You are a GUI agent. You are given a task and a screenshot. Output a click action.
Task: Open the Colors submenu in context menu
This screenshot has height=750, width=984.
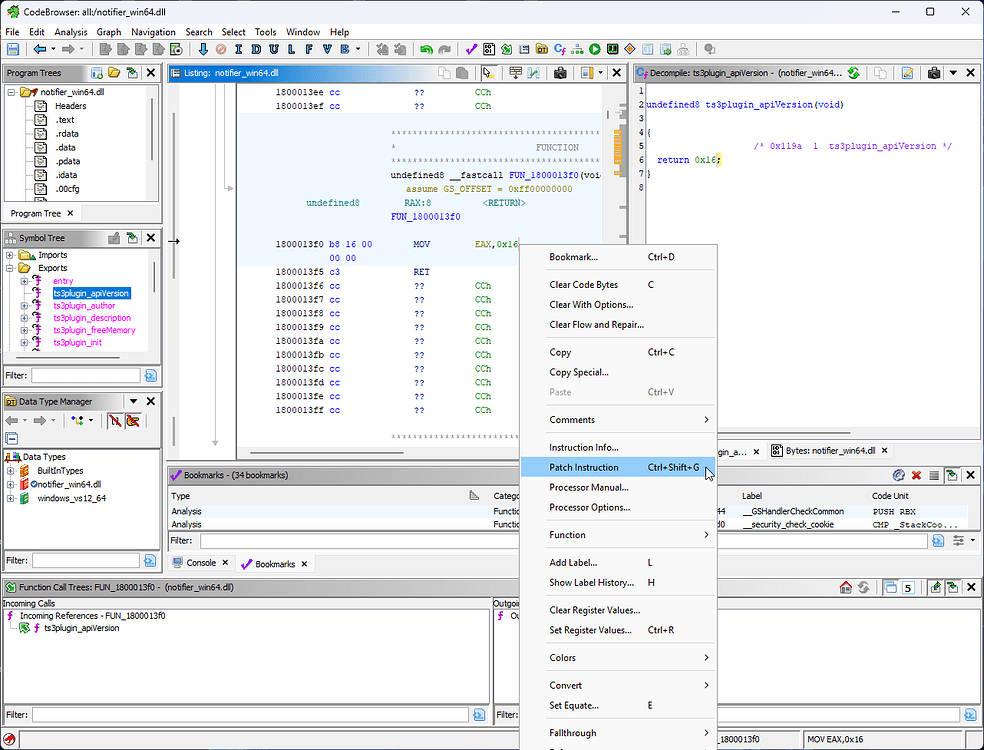618,658
